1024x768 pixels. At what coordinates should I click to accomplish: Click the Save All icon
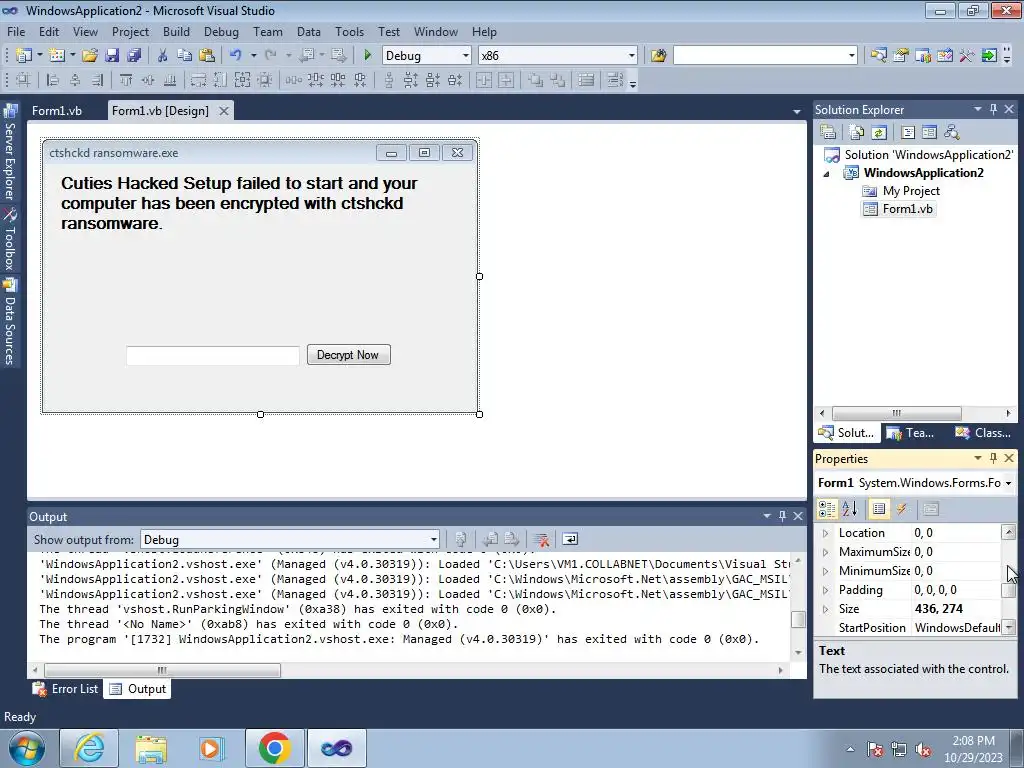(134, 56)
